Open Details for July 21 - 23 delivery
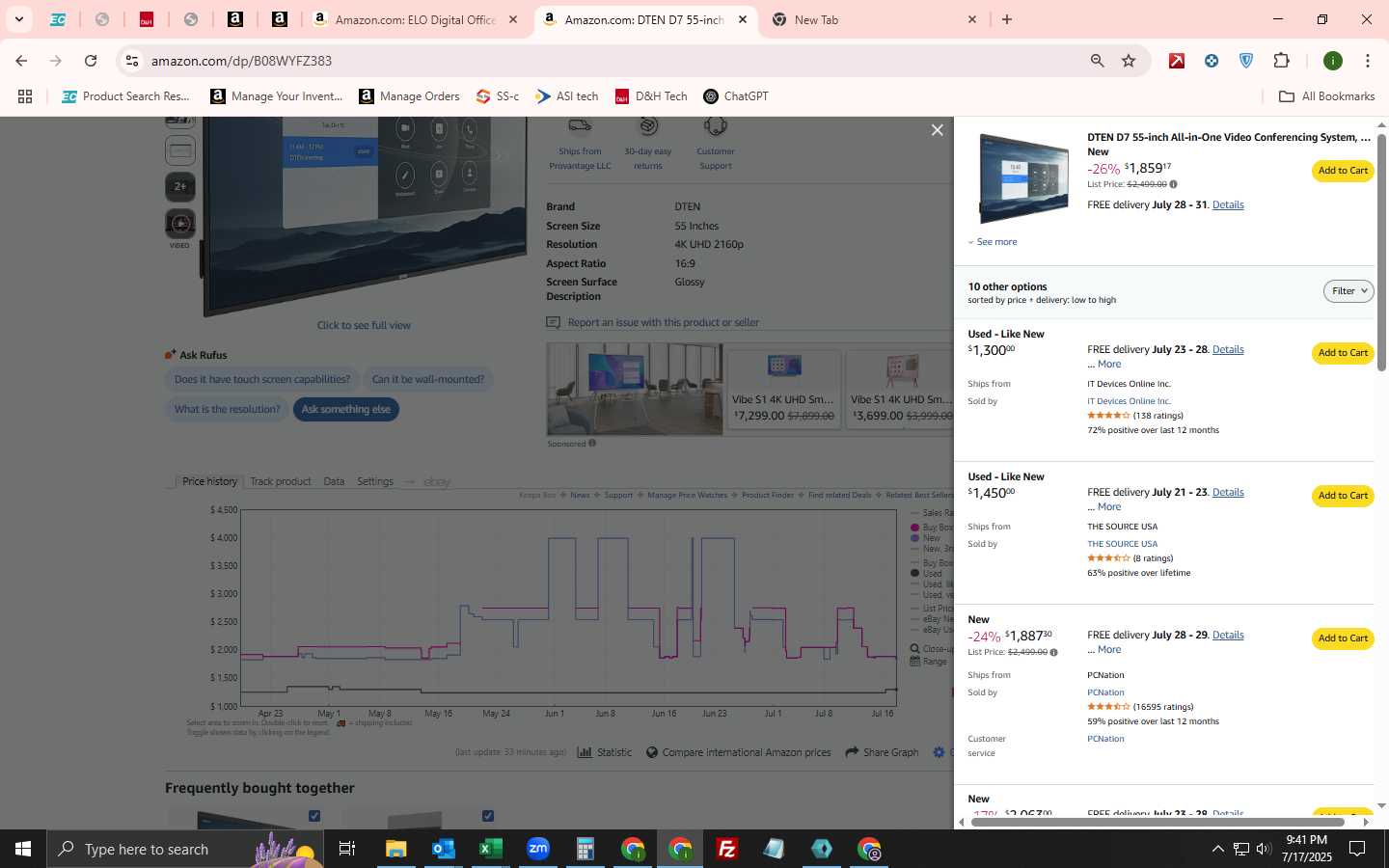This screenshot has height=868, width=1389. pyautogui.click(x=1228, y=492)
